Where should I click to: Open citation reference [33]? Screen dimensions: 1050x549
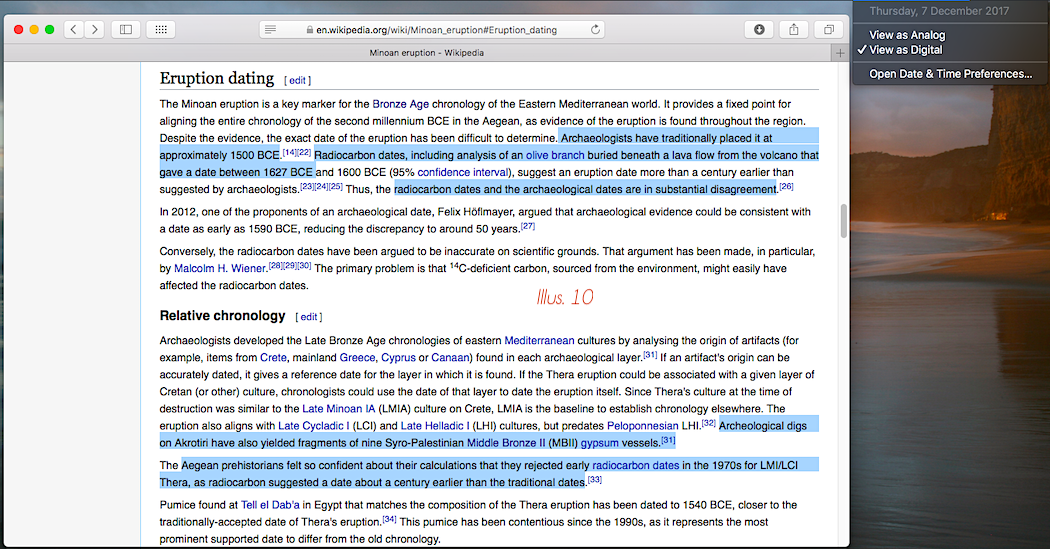(x=595, y=479)
